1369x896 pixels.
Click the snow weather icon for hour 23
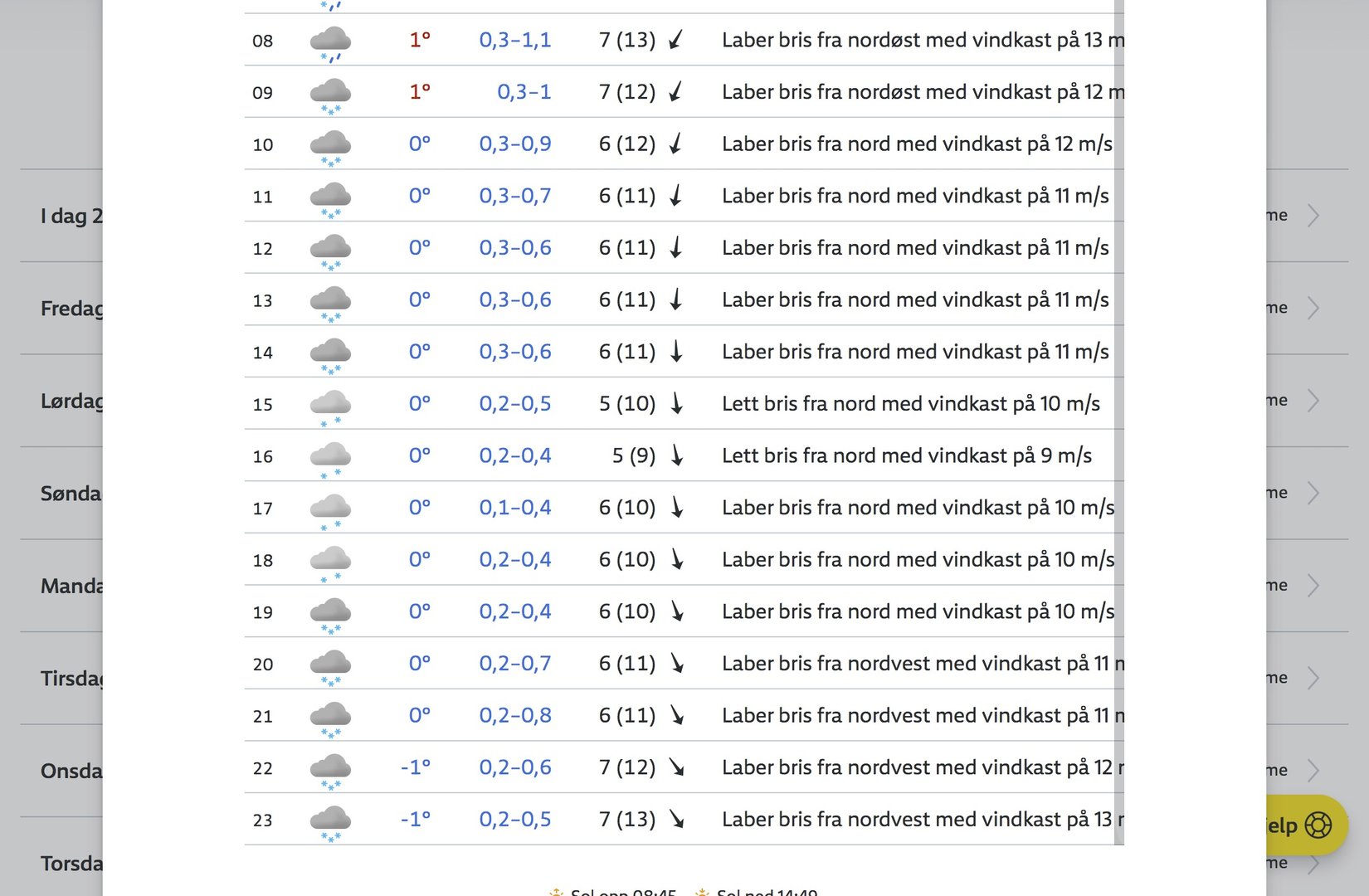tap(330, 822)
